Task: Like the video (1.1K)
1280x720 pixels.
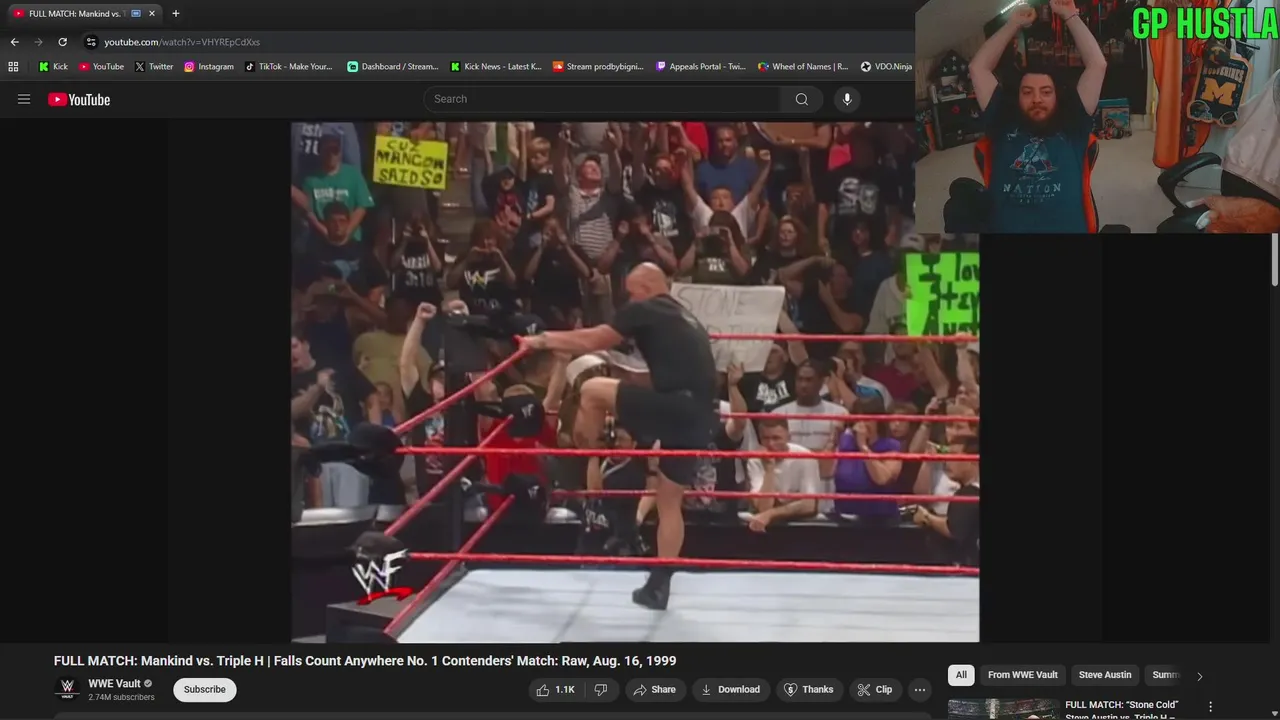Action: click(x=556, y=689)
